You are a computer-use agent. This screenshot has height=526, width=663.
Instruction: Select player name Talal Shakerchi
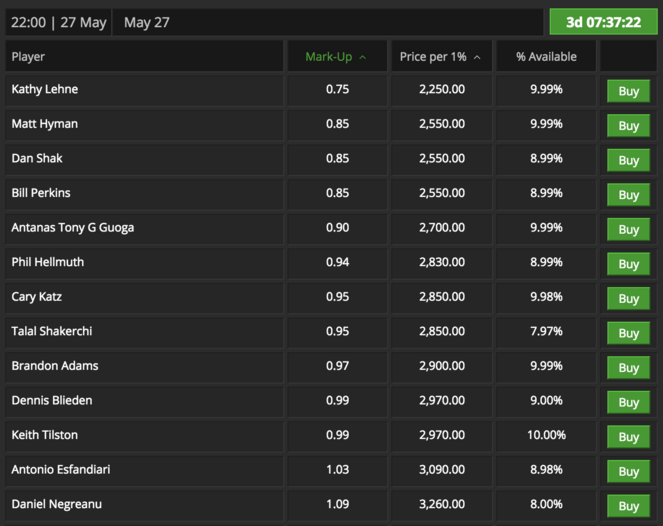click(x=52, y=331)
